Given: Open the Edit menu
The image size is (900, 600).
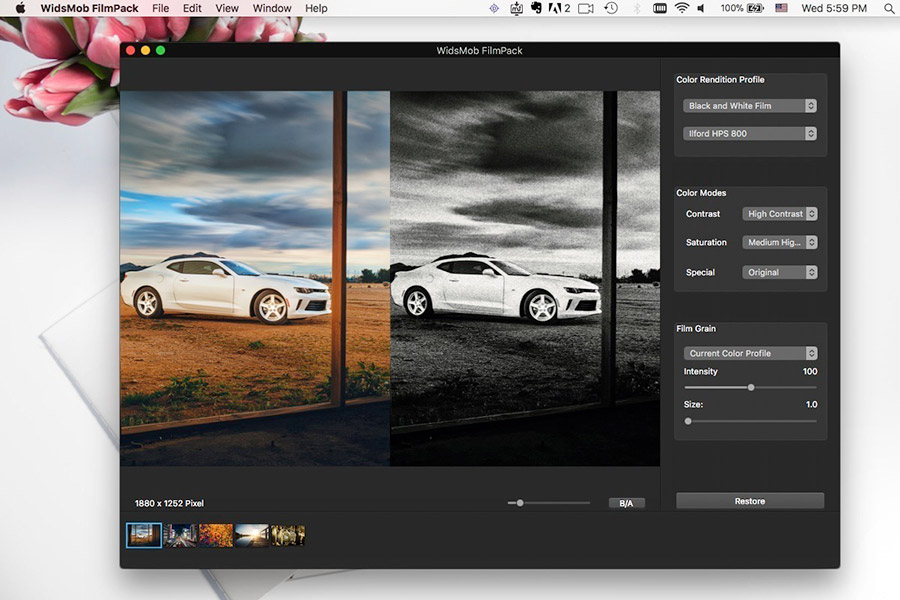Looking at the screenshot, I should point(192,8).
